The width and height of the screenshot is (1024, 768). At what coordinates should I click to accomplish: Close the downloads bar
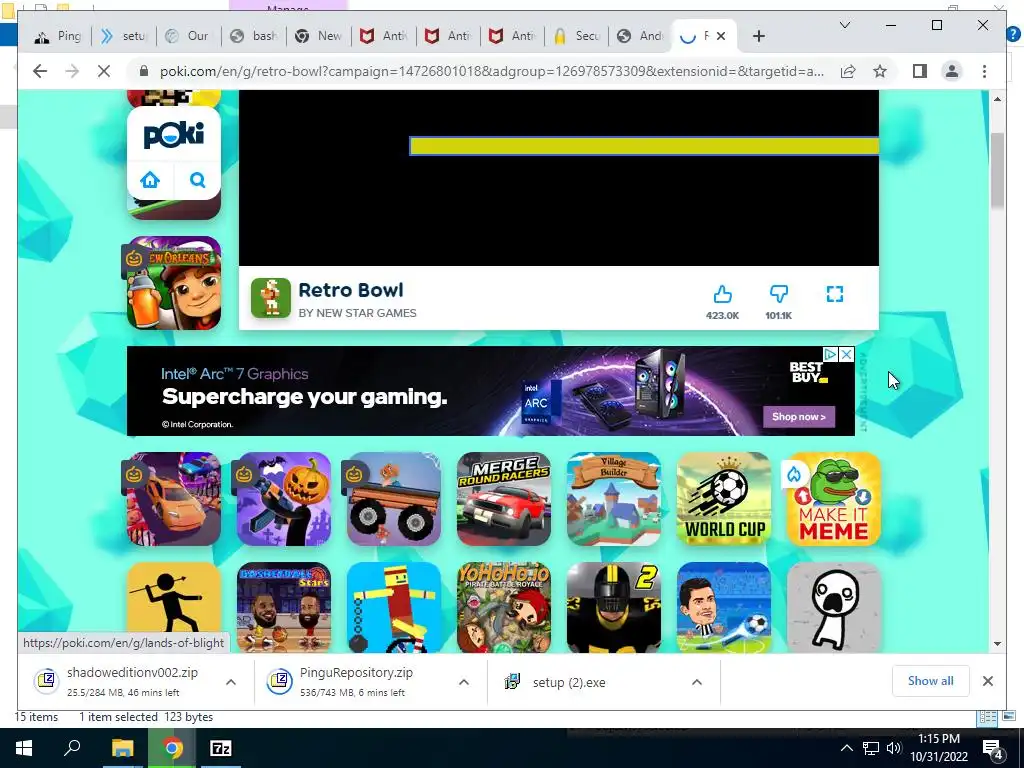[x=987, y=681]
